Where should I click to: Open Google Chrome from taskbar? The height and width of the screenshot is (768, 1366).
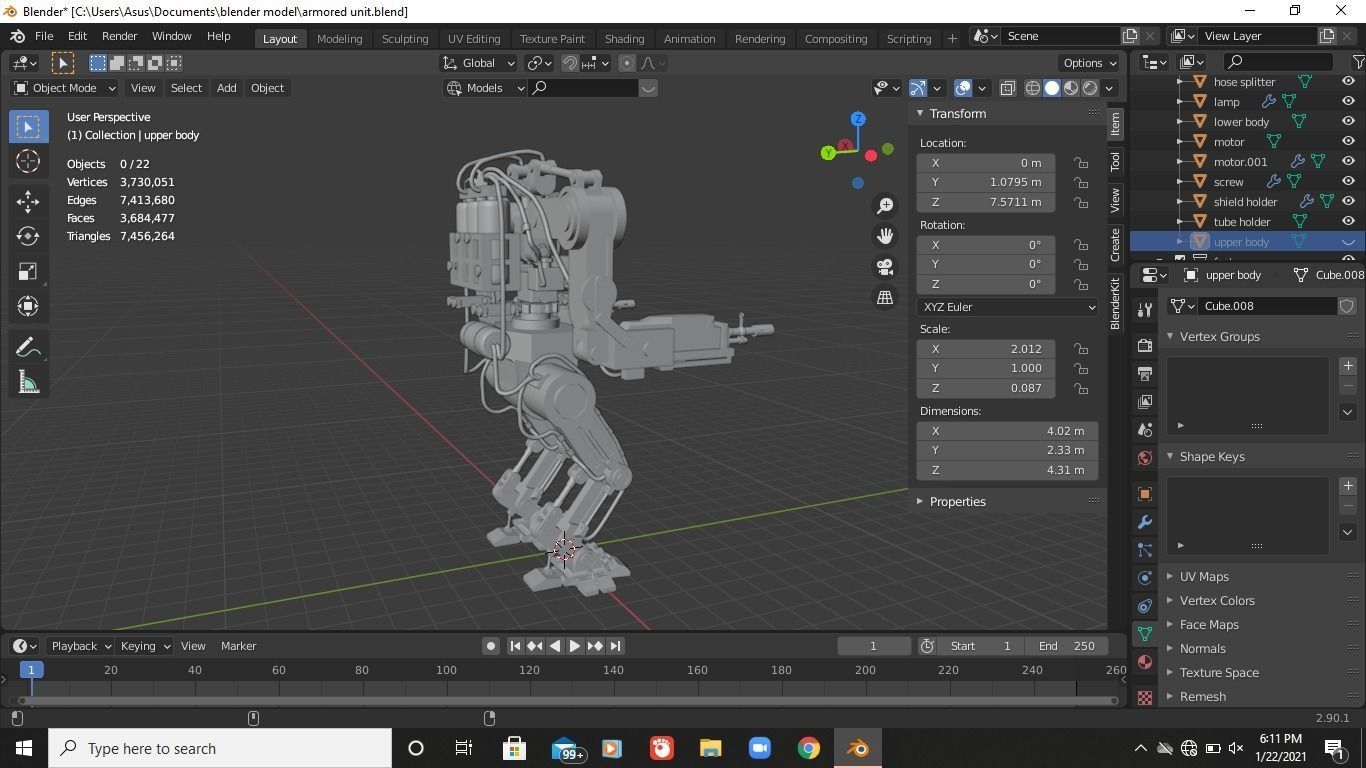[808, 748]
